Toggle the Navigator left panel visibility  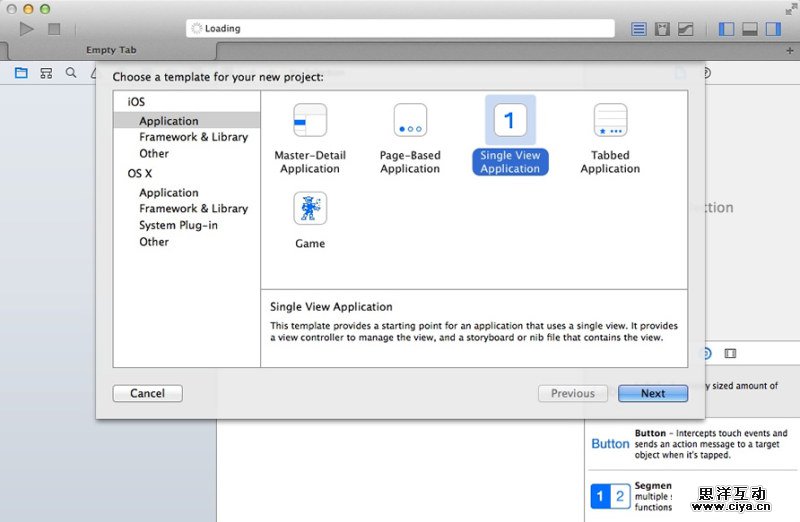726,29
